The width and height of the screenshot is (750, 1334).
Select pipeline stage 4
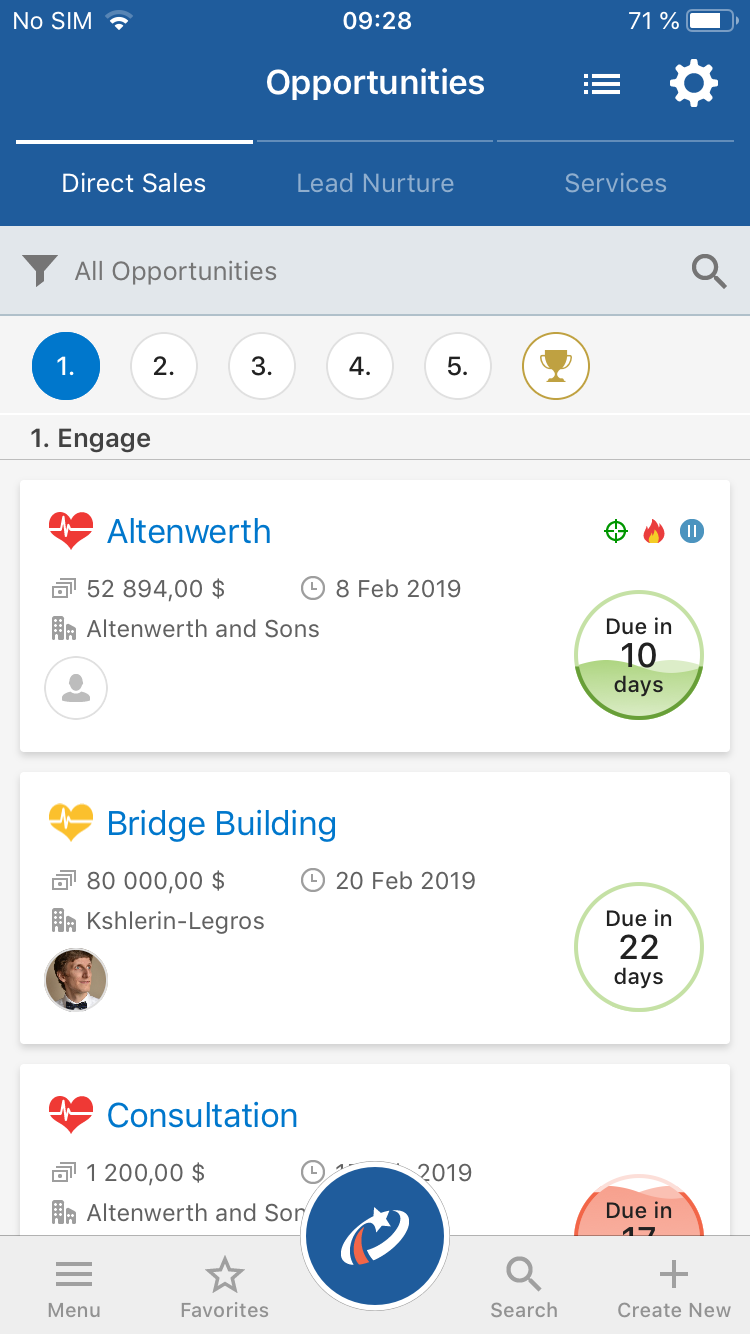click(360, 366)
